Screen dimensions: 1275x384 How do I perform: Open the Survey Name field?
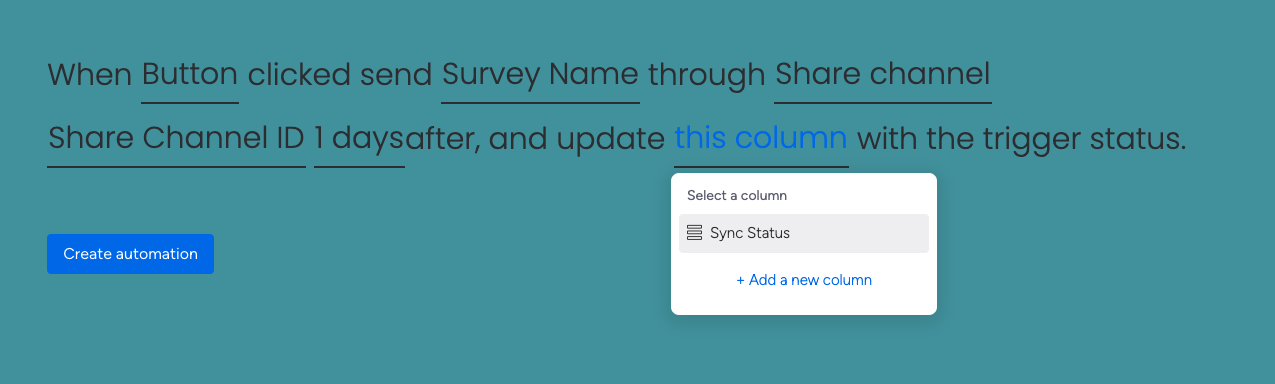[x=540, y=75]
